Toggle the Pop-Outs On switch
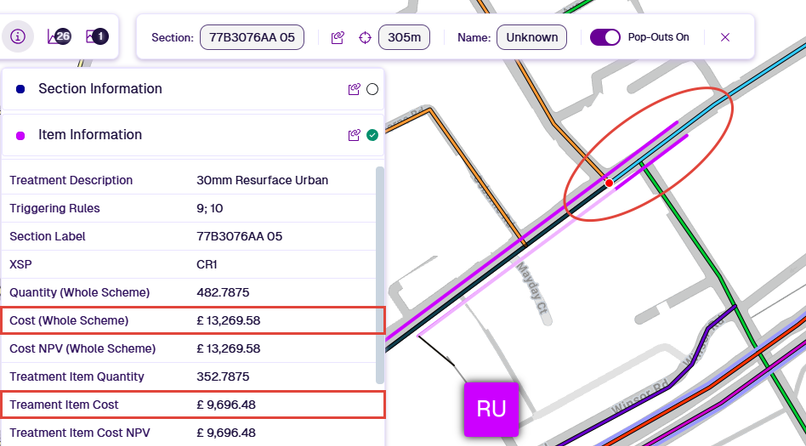 [605, 38]
